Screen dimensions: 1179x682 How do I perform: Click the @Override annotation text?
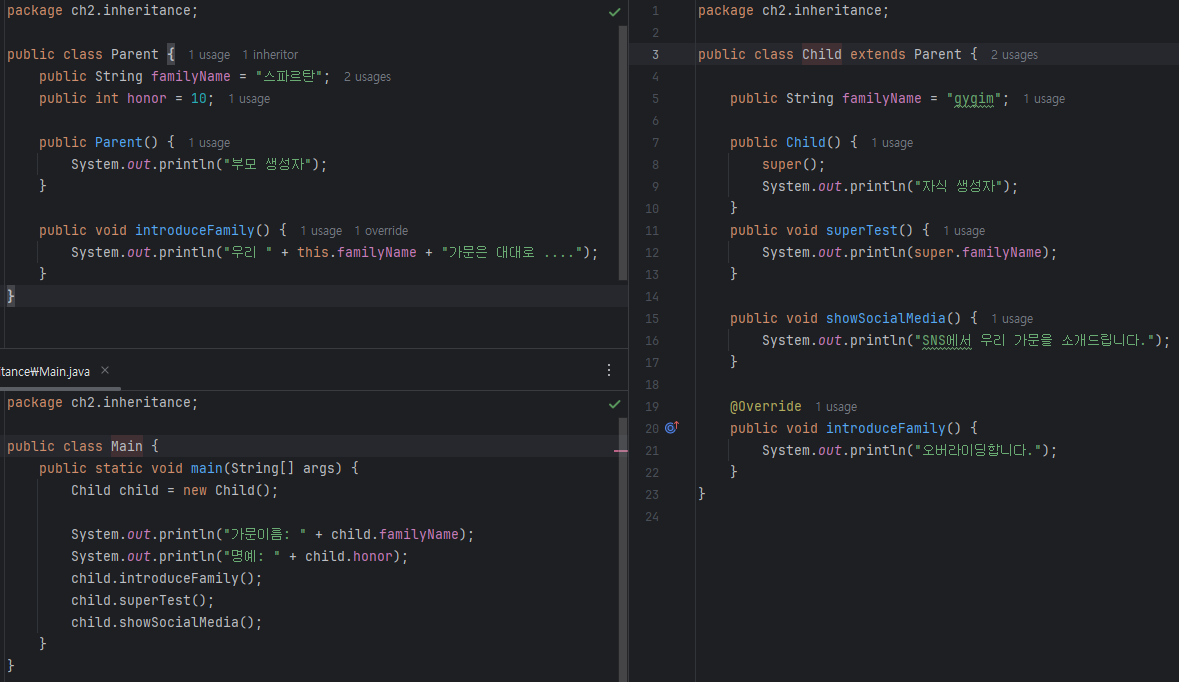point(765,406)
